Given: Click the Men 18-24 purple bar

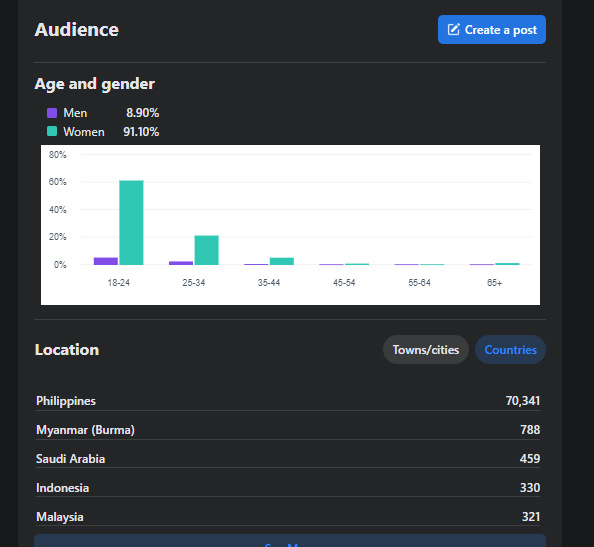Looking at the screenshot, I should (x=106, y=261).
